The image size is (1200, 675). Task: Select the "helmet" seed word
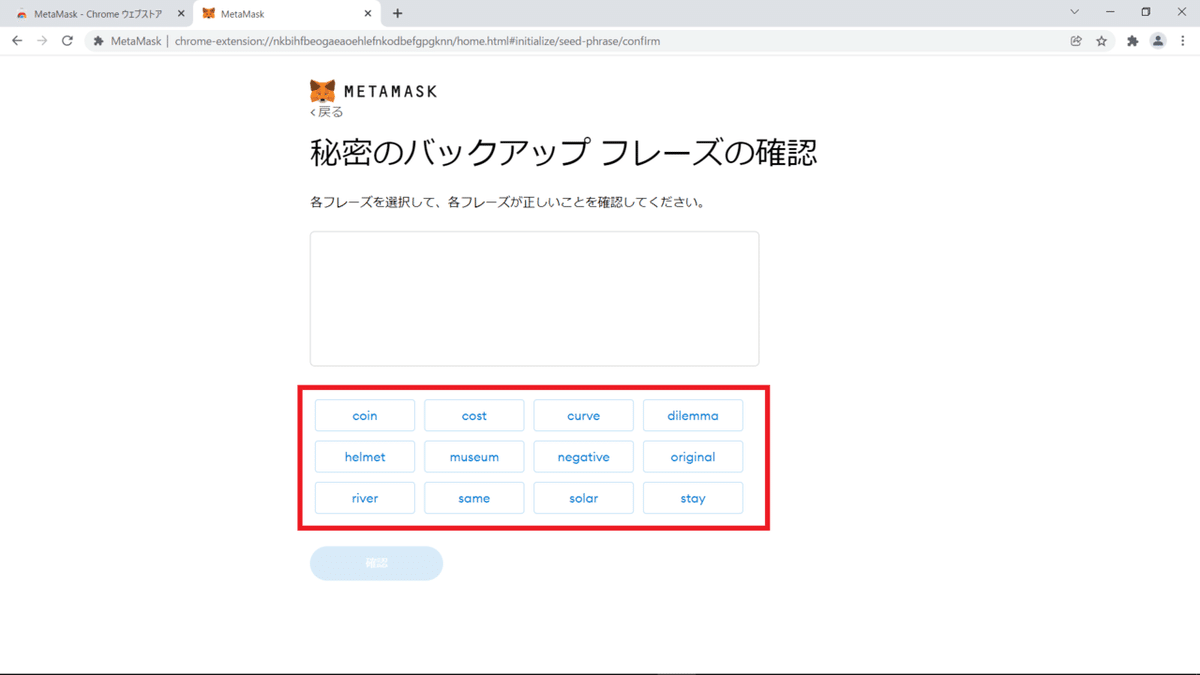[365, 457]
